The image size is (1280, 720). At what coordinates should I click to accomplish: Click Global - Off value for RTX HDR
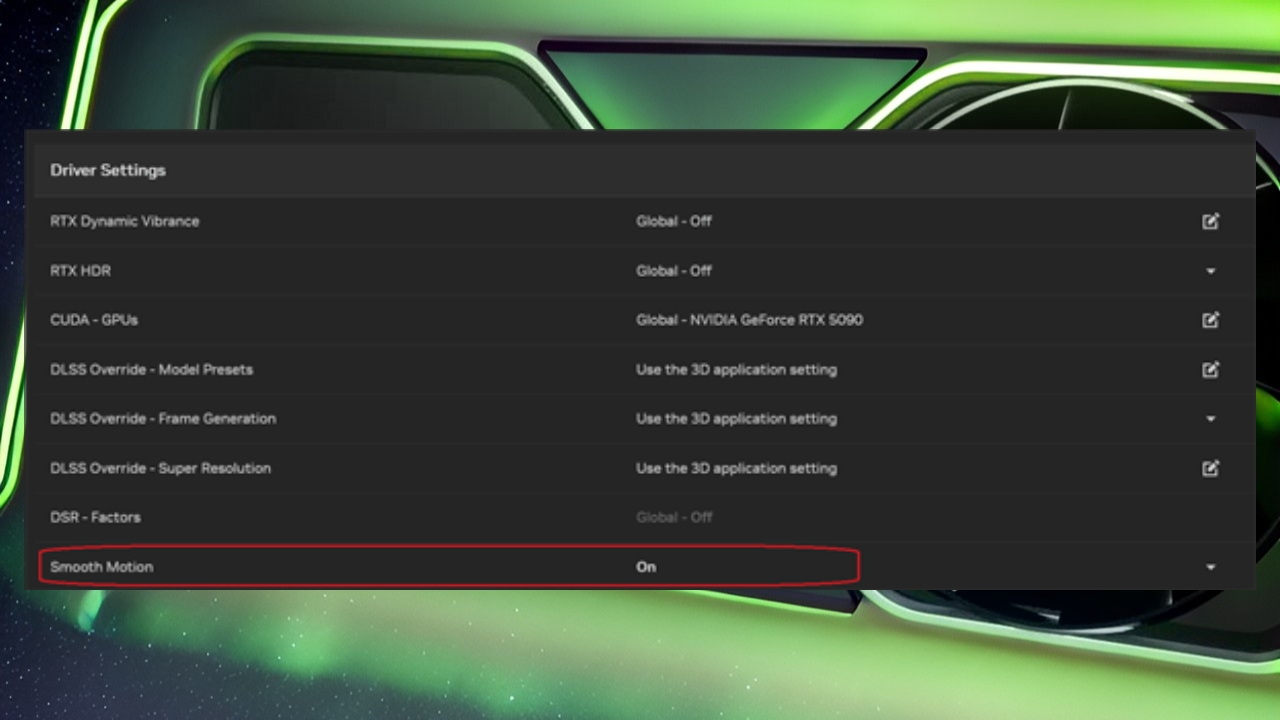[674, 270]
